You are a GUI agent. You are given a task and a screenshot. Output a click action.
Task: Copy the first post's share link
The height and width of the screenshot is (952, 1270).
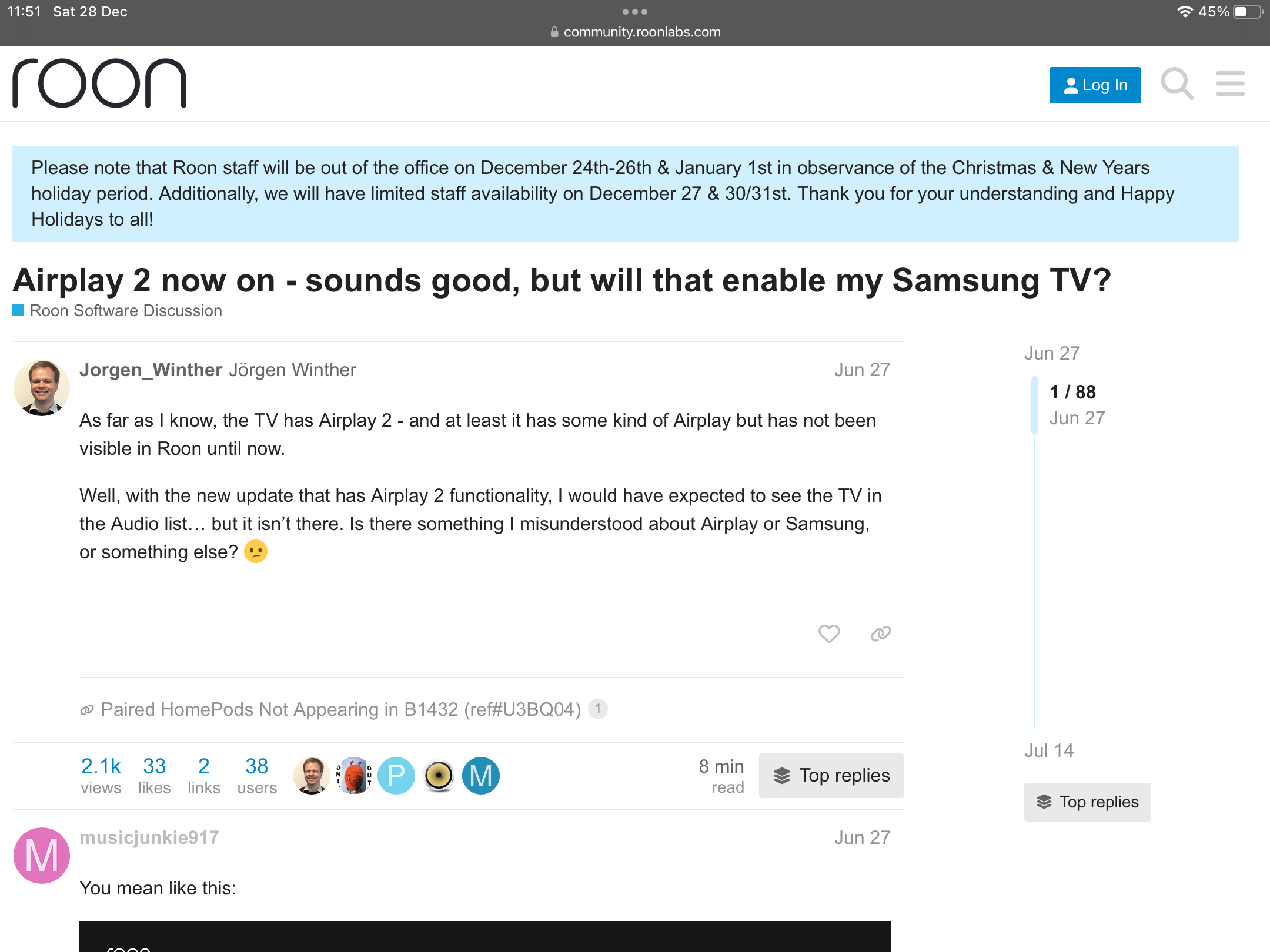[x=881, y=633]
